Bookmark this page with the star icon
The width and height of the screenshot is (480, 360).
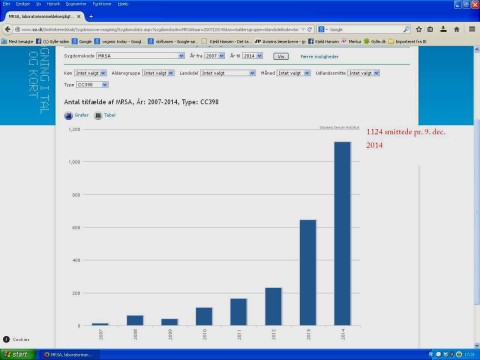(x=419, y=29)
